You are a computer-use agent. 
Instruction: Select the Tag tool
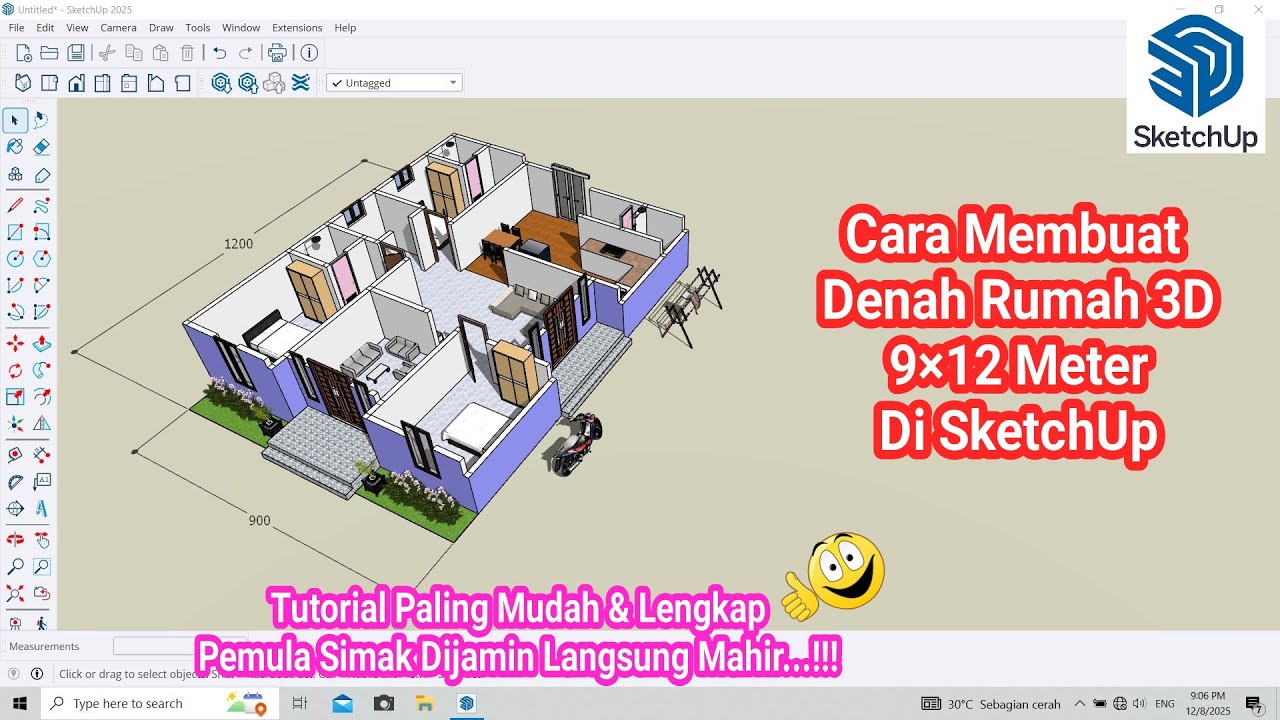click(x=41, y=175)
